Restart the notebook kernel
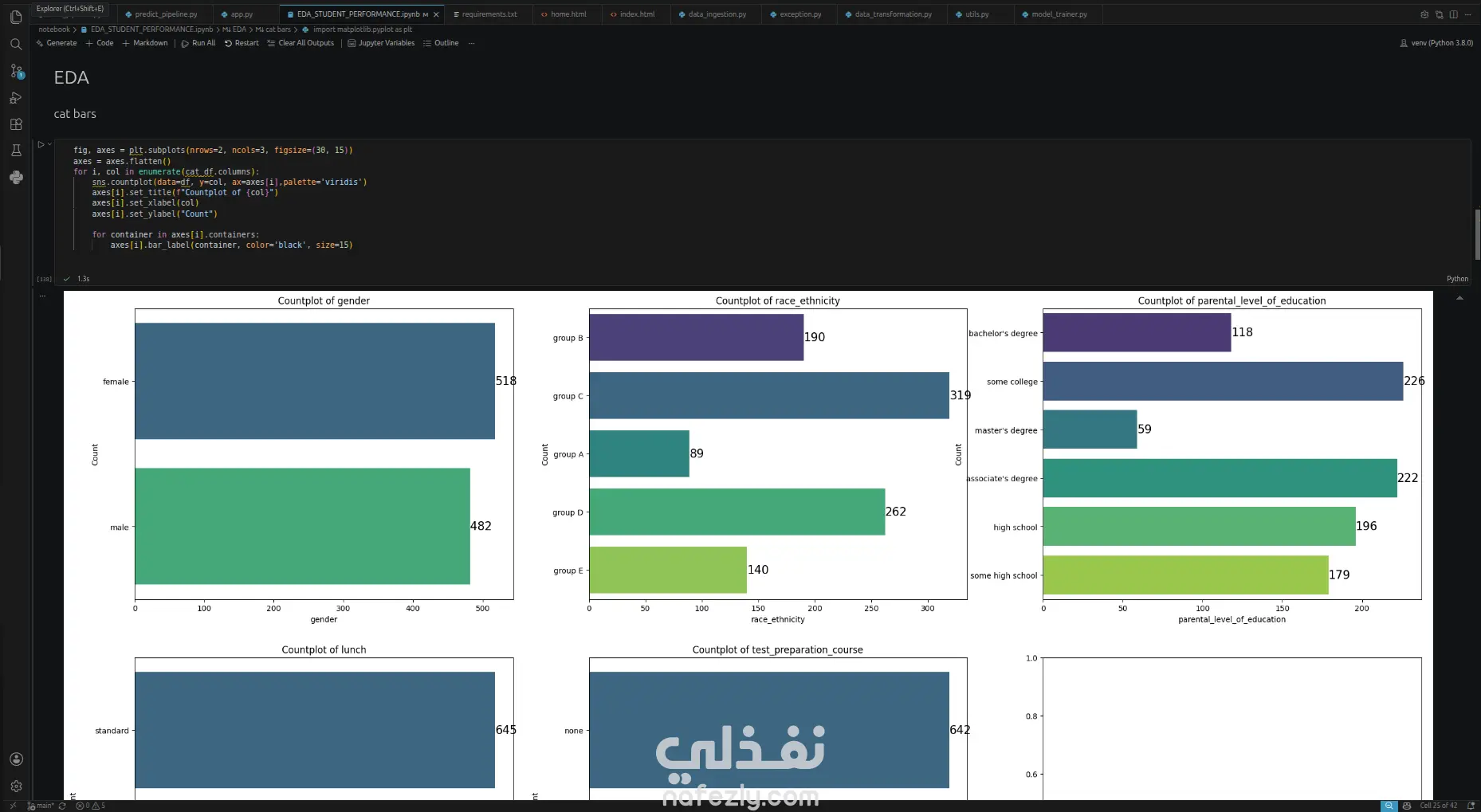 pyautogui.click(x=242, y=43)
